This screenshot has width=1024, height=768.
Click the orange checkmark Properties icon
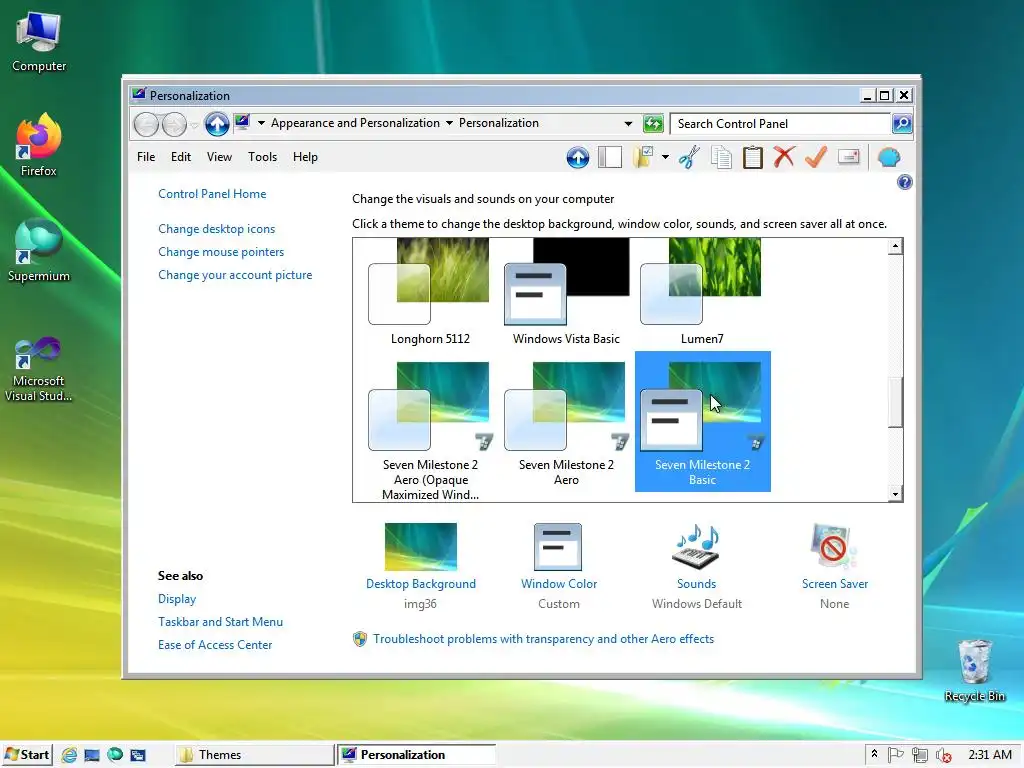pyautogui.click(x=816, y=157)
